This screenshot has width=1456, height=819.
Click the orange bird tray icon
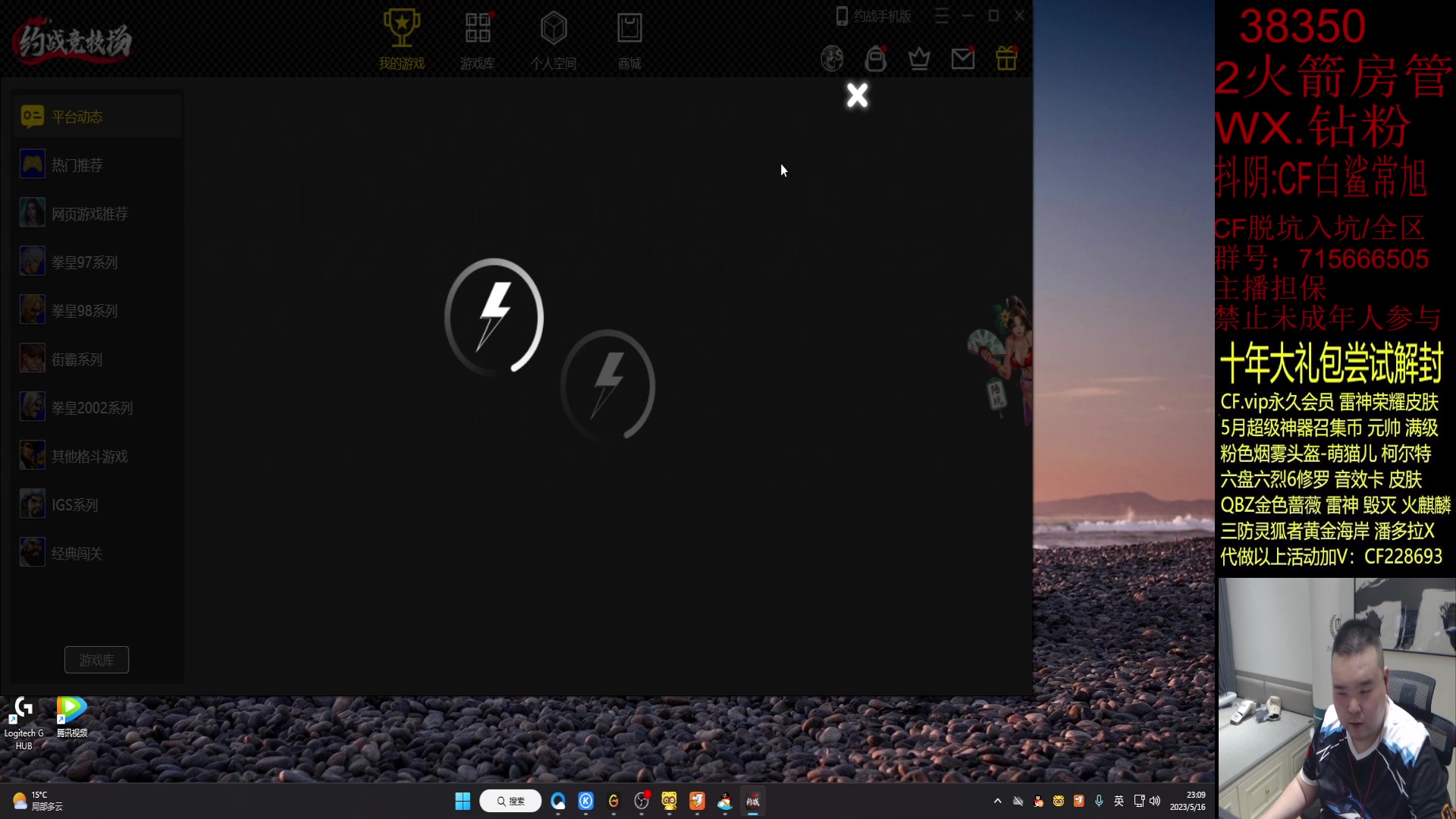1078,801
